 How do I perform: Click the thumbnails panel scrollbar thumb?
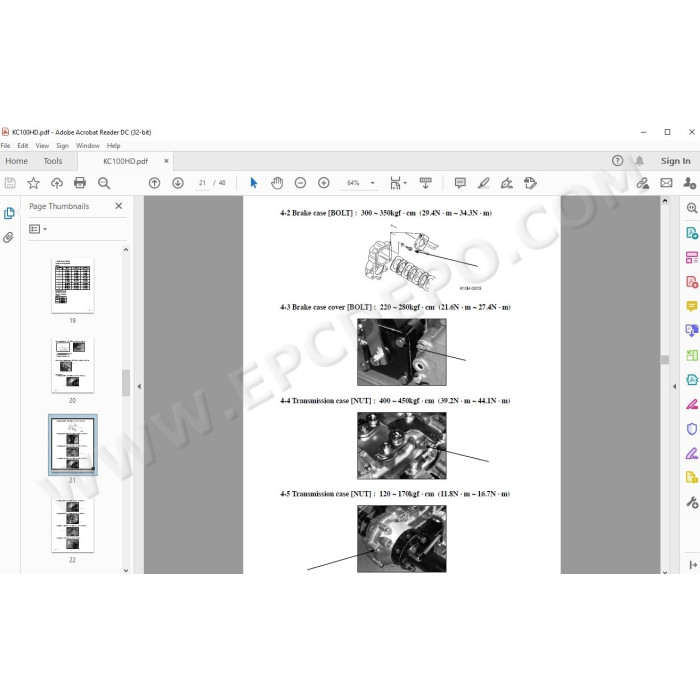(126, 383)
